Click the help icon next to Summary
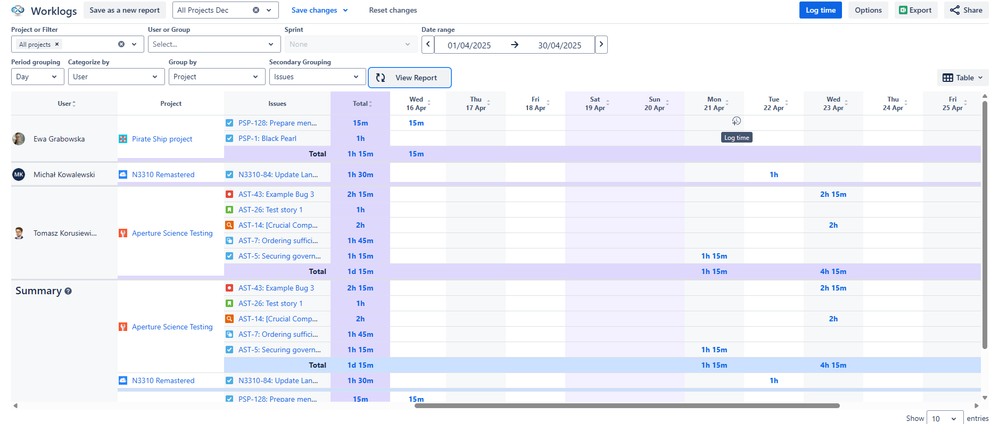 point(68,291)
